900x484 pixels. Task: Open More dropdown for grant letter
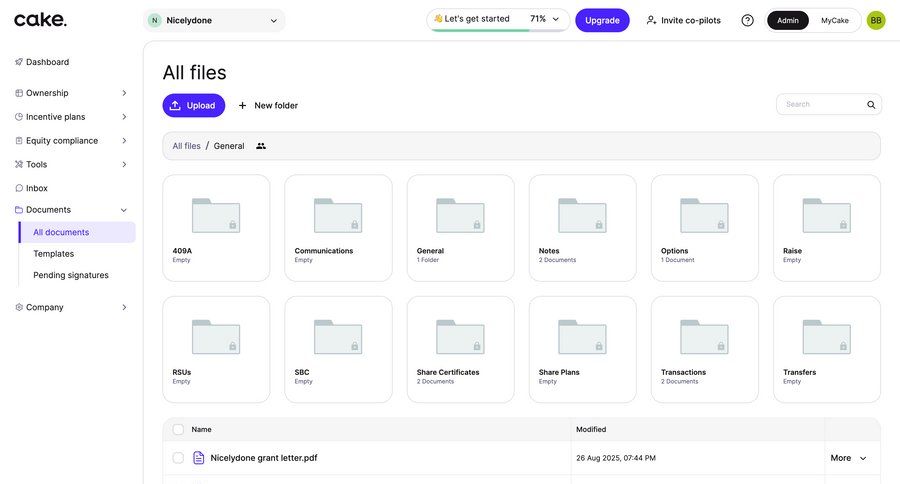pos(848,458)
